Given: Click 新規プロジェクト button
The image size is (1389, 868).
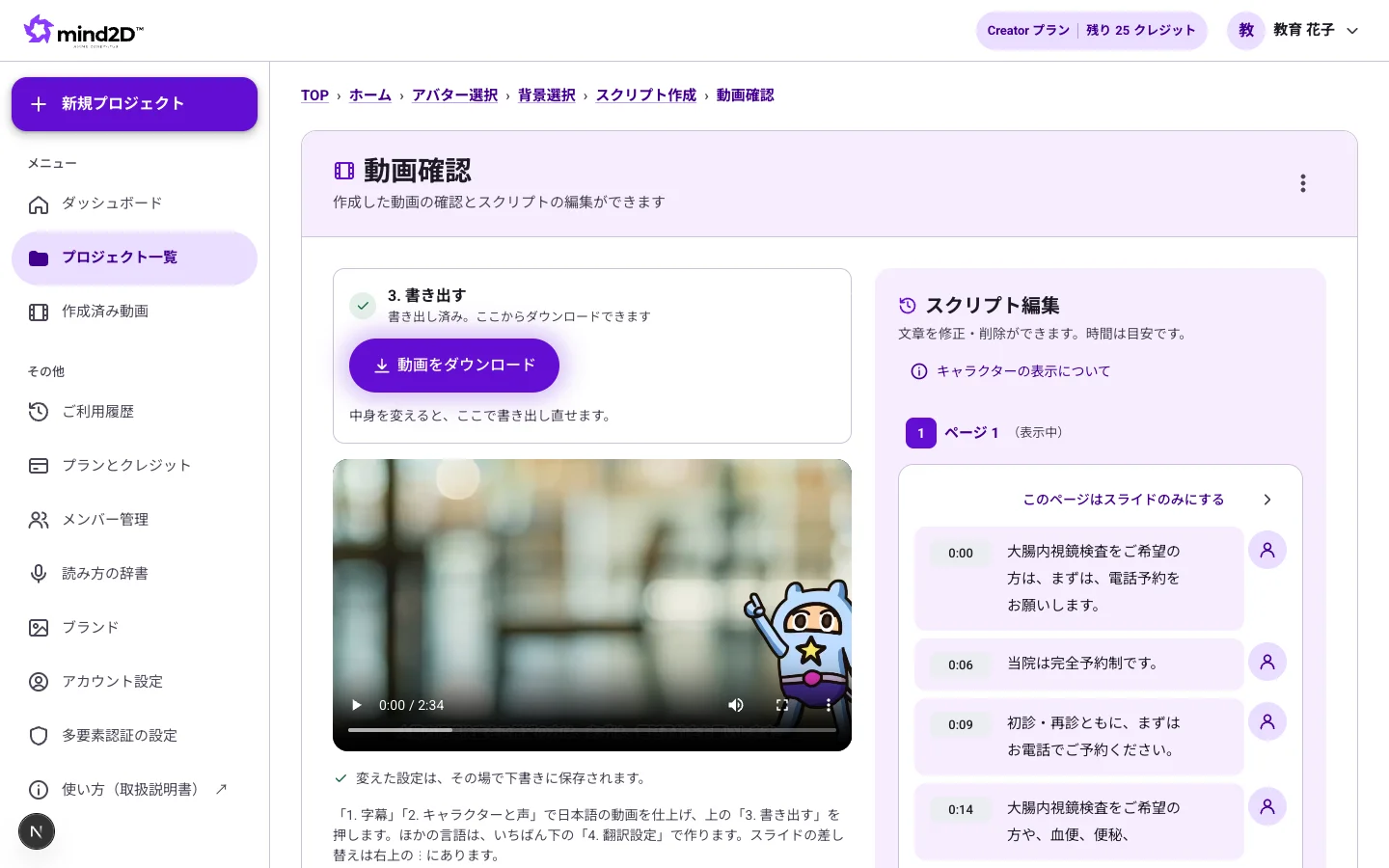Looking at the screenshot, I should click(134, 104).
